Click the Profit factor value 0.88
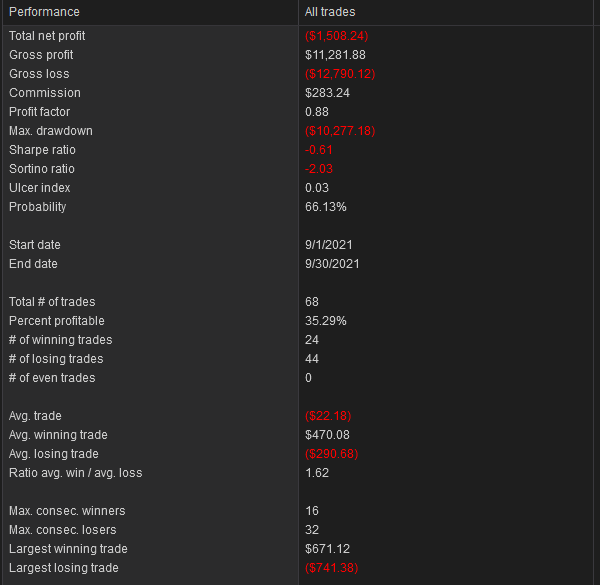This screenshot has height=585, width=600. coord(317,112)
